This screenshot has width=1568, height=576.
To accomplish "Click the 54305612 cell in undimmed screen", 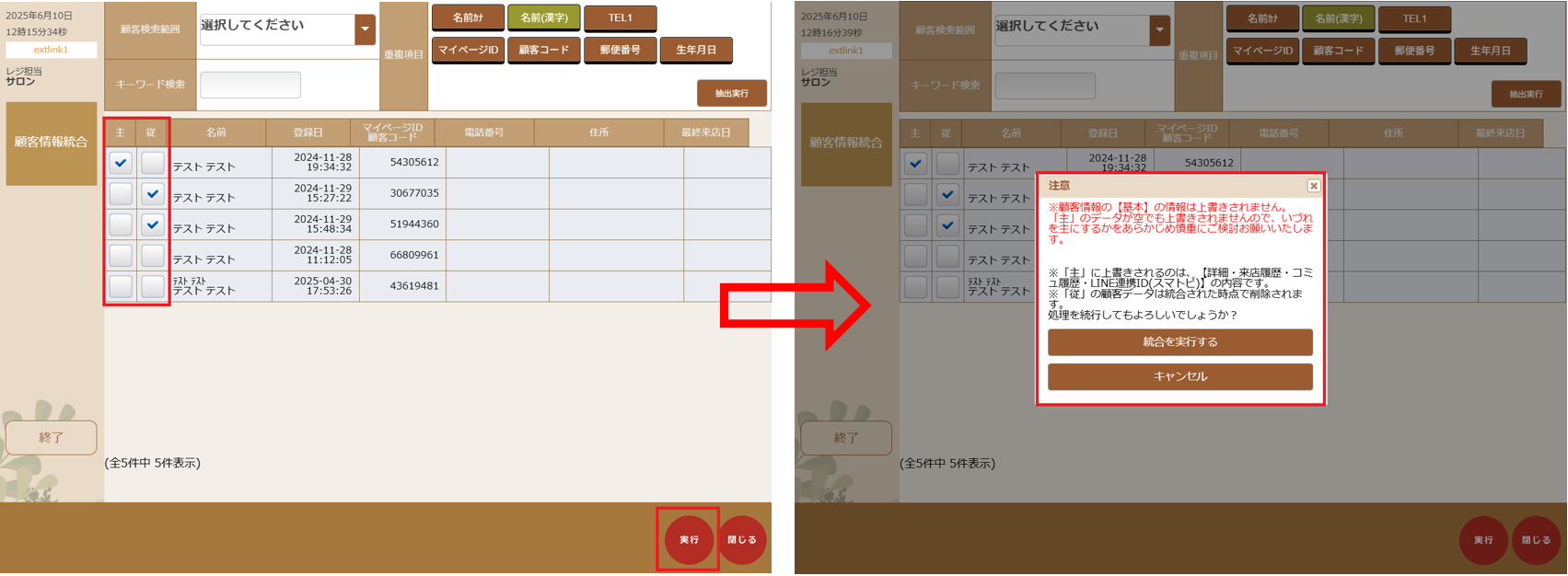I will click(403, 163).
